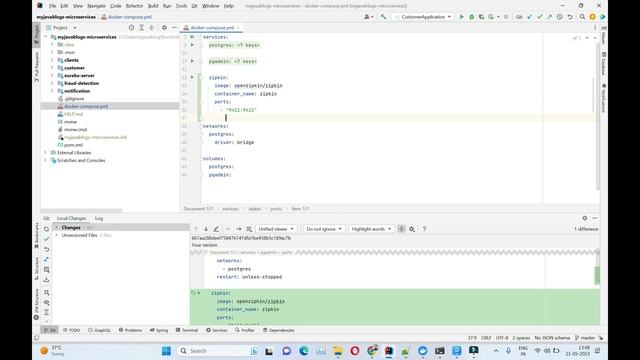Open the Profiler tool window
The height and width of the screenshot is (360, 640).
(245, 330)
